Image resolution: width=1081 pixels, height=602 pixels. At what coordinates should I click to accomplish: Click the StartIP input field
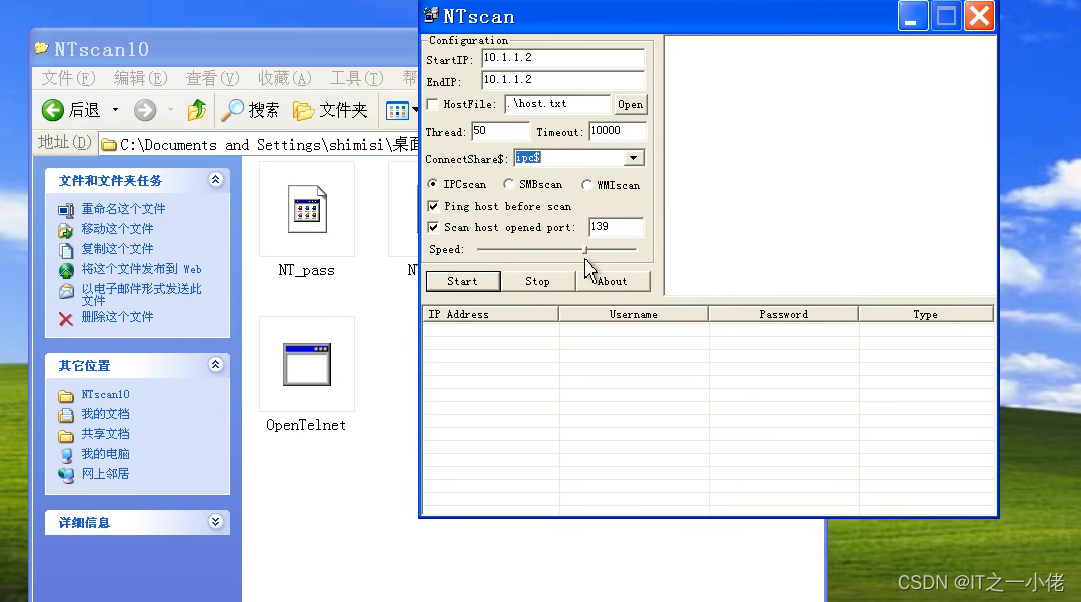563,58
